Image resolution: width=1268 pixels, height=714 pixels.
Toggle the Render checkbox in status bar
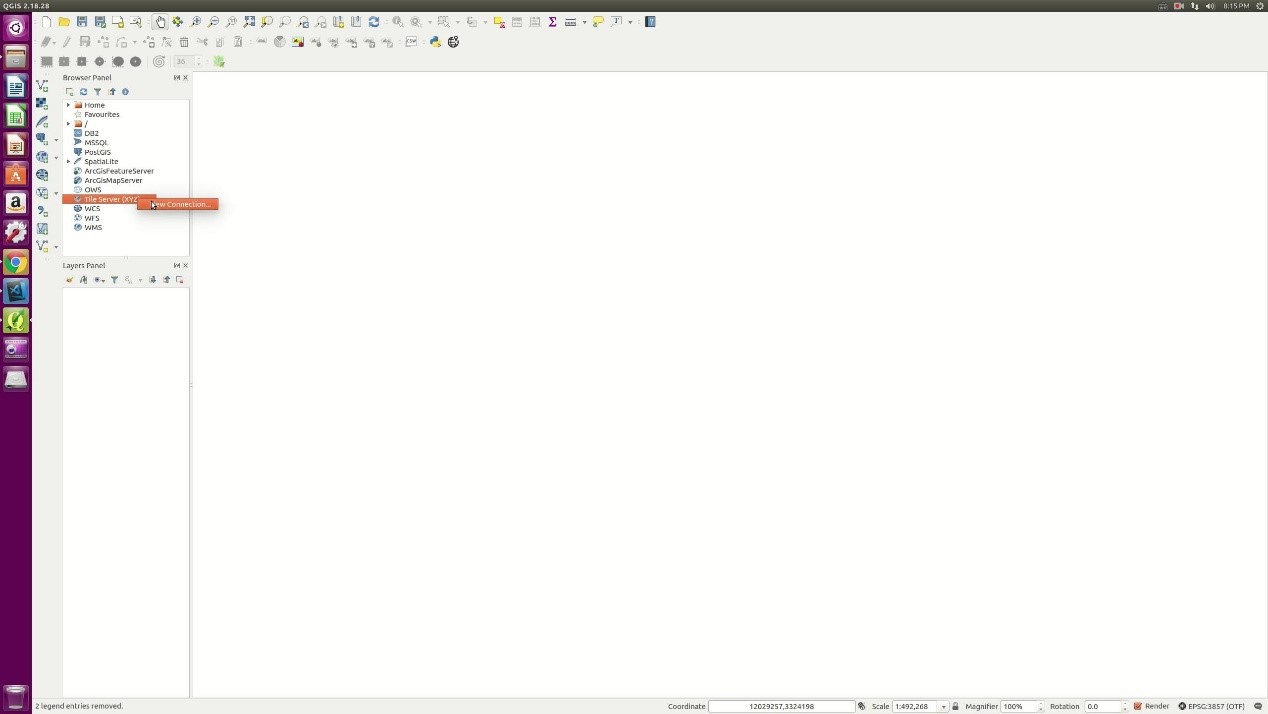[x=1138, y=706]
